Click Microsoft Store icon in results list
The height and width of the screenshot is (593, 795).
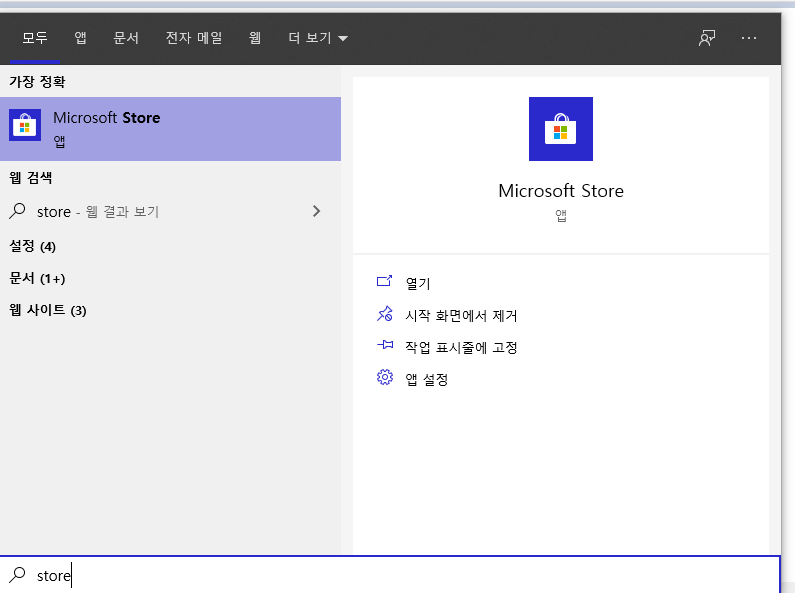(25, 125)
